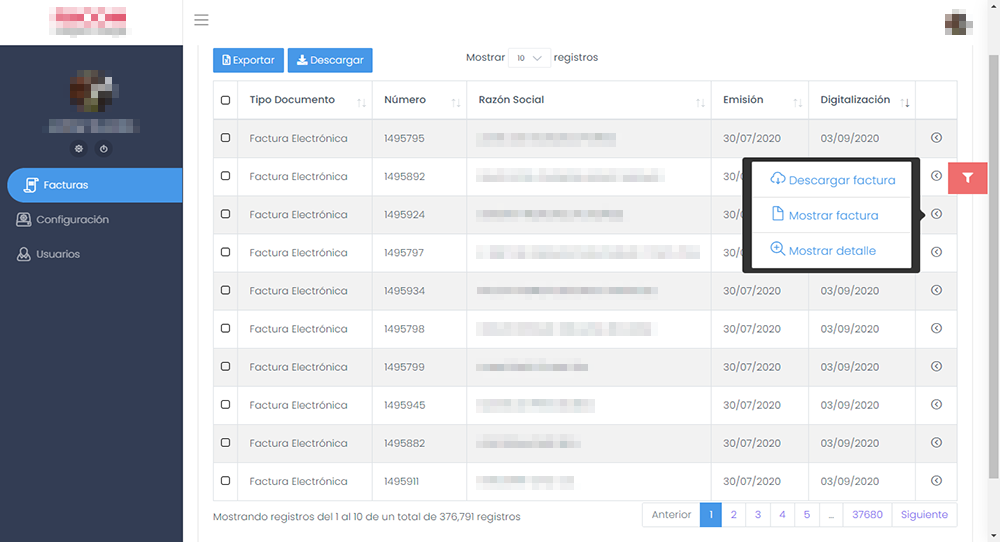Jump to last page 37680
This screenshot has height=542, width=1000.
click(x=867, y=515)
